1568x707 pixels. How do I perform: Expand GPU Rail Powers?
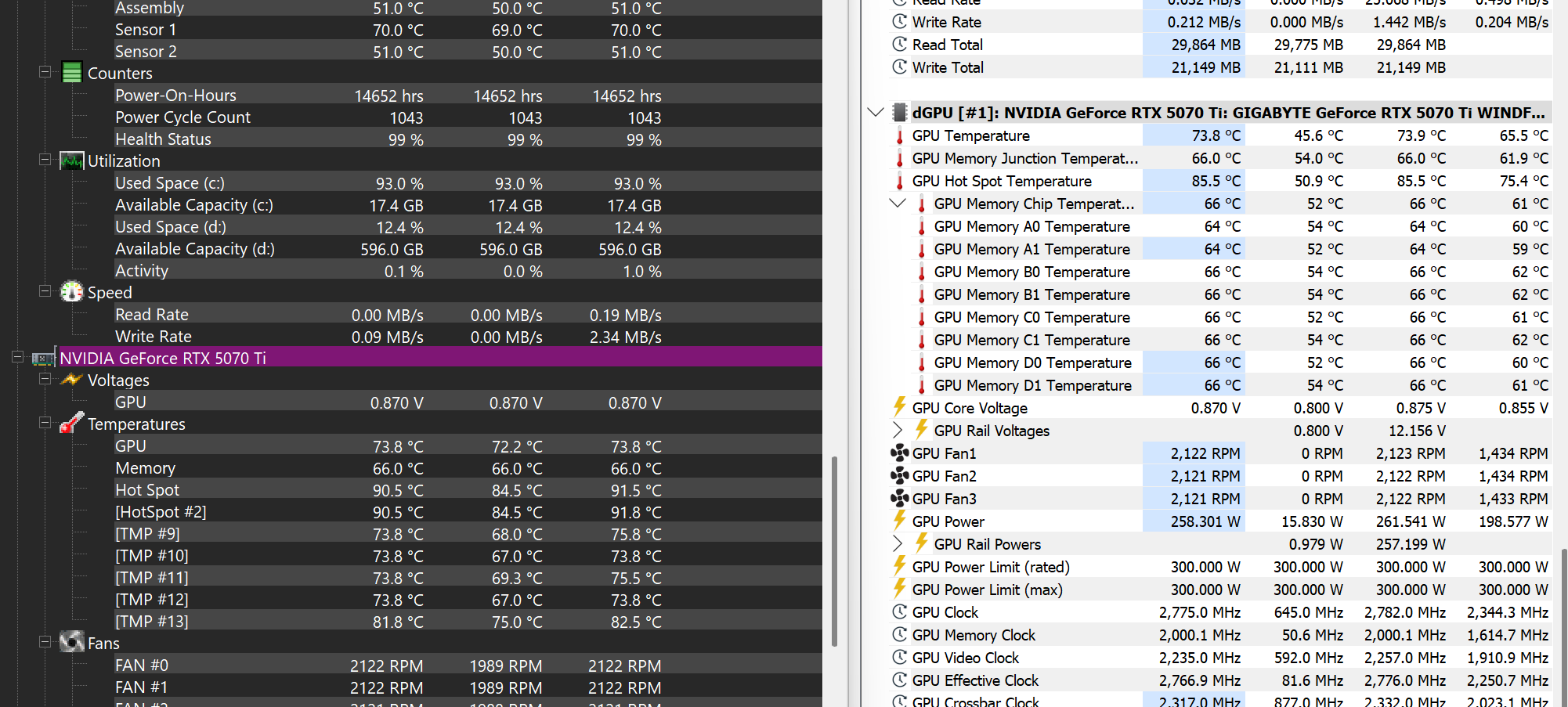(898, 543)
